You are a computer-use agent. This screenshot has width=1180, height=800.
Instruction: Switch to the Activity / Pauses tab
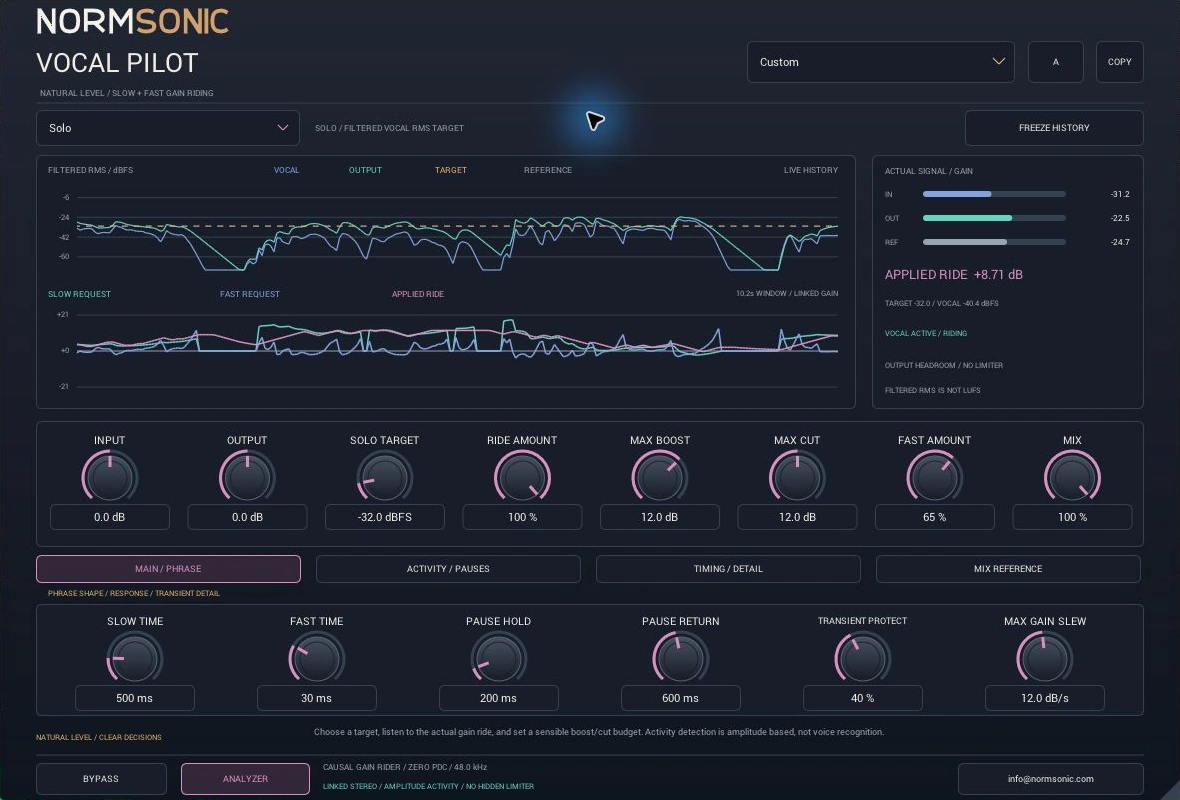point(448,569)
